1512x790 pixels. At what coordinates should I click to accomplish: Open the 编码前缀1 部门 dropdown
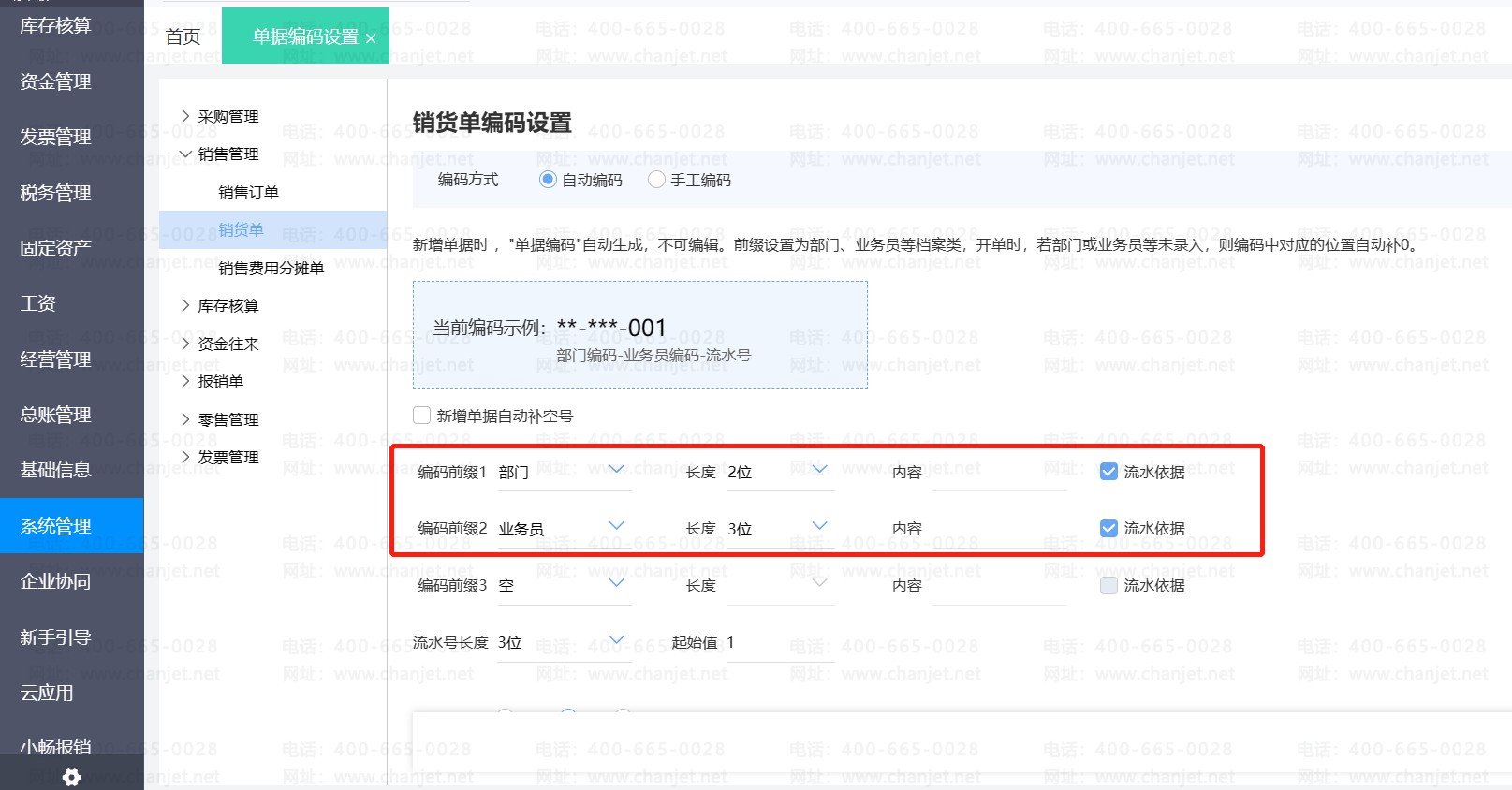click(564, 472)
